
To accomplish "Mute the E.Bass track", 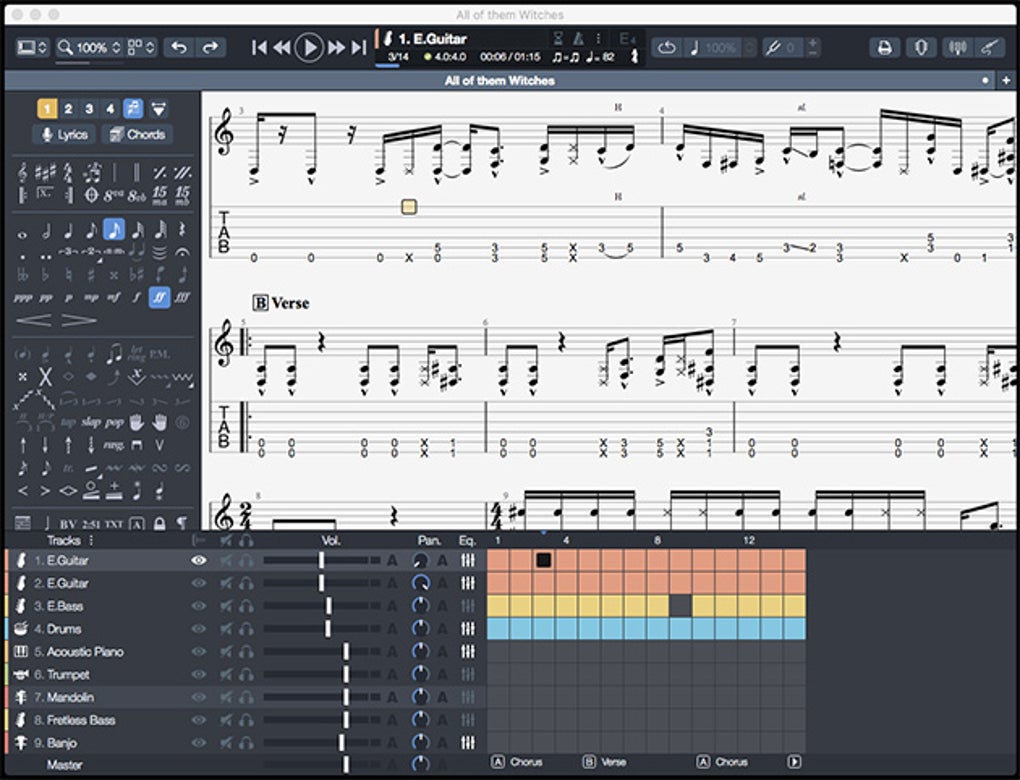I will (x=226, y=606).
